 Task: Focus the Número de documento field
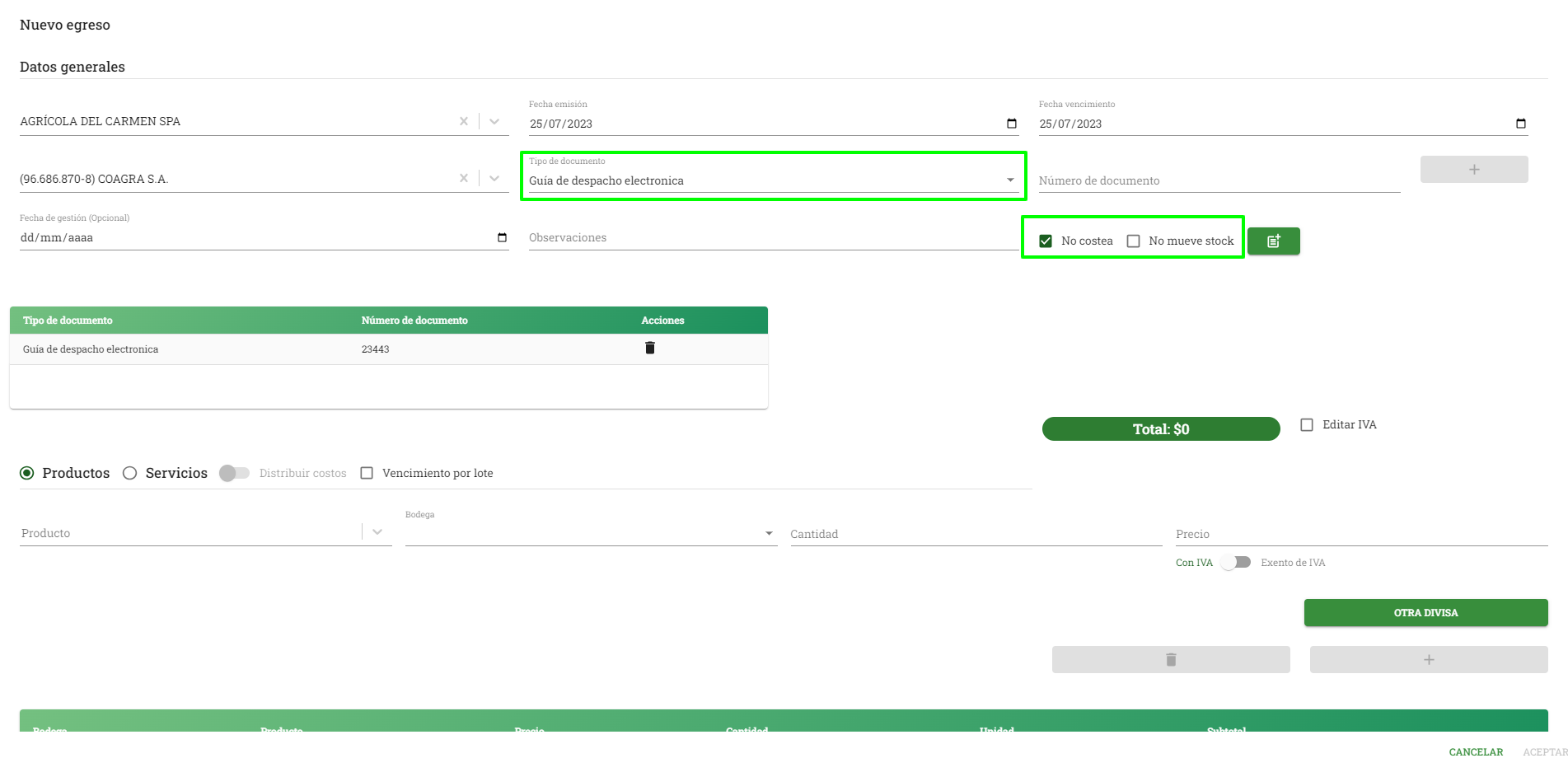(x=1219, y=180)
